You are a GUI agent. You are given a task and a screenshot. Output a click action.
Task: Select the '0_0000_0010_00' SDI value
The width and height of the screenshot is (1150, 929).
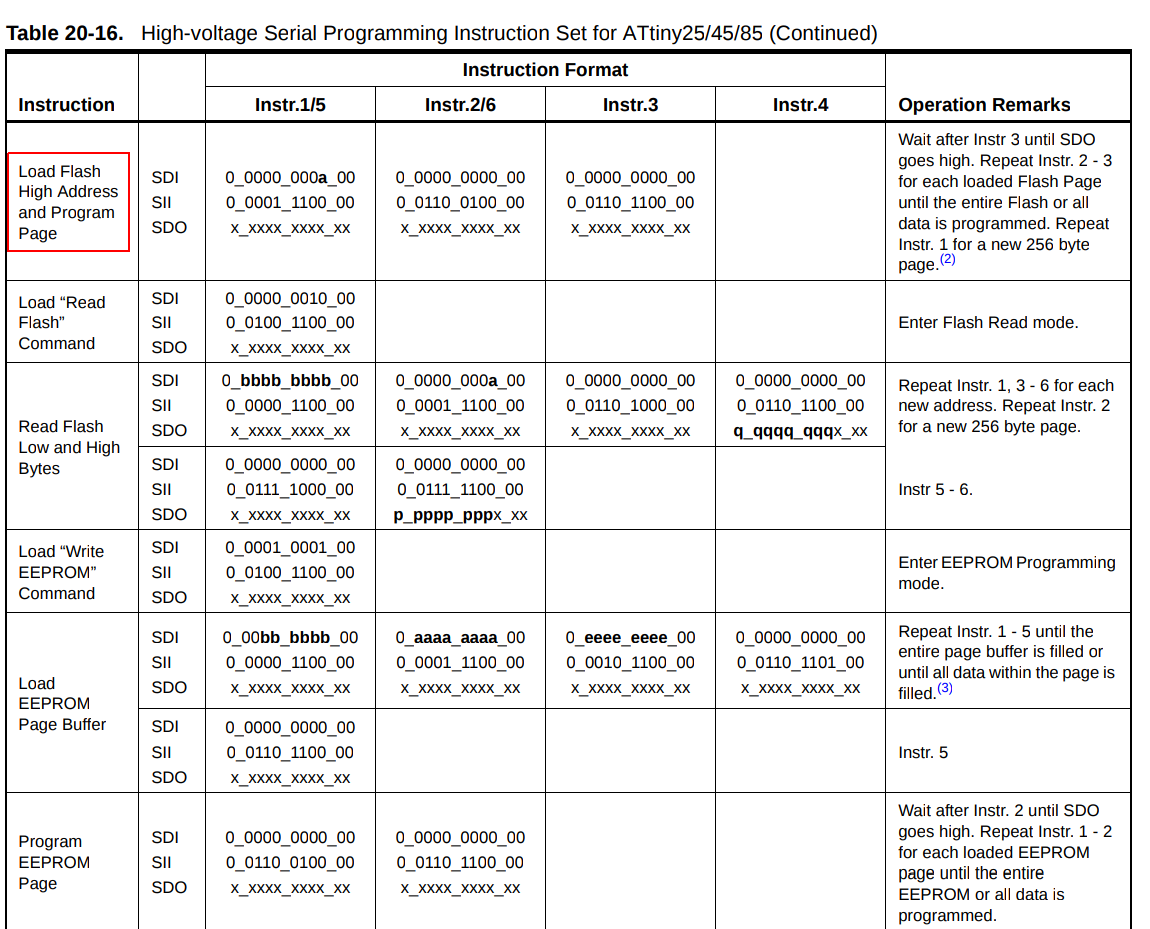[290, 298]
